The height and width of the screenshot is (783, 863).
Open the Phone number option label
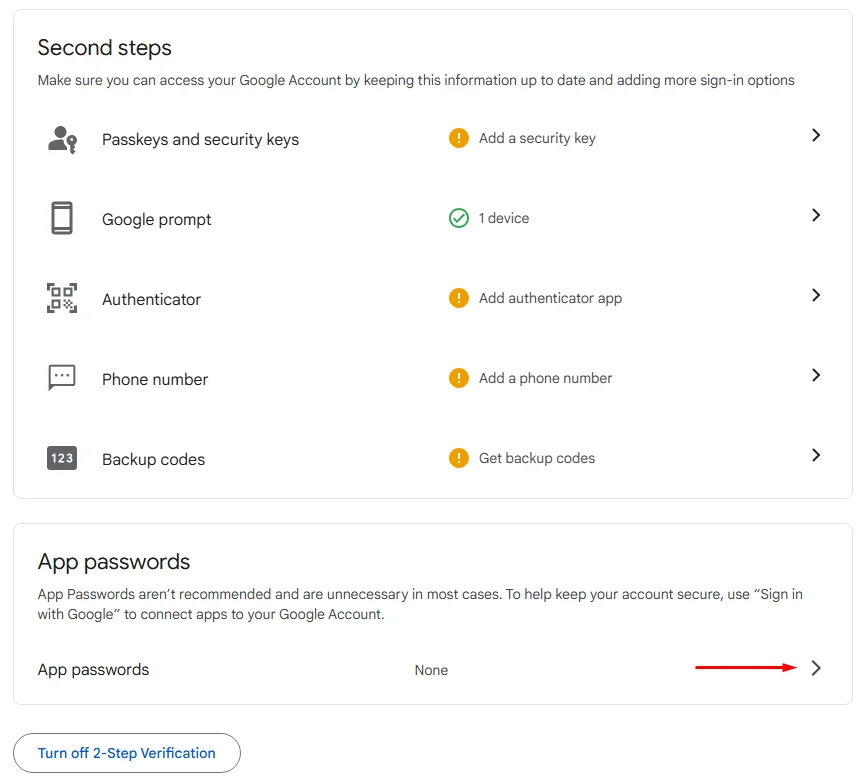click(x=155, y=379)
